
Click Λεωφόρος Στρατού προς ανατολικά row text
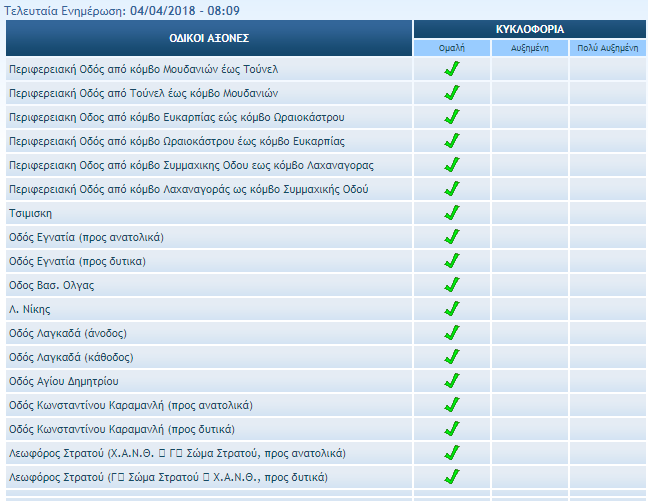point(176,453)
